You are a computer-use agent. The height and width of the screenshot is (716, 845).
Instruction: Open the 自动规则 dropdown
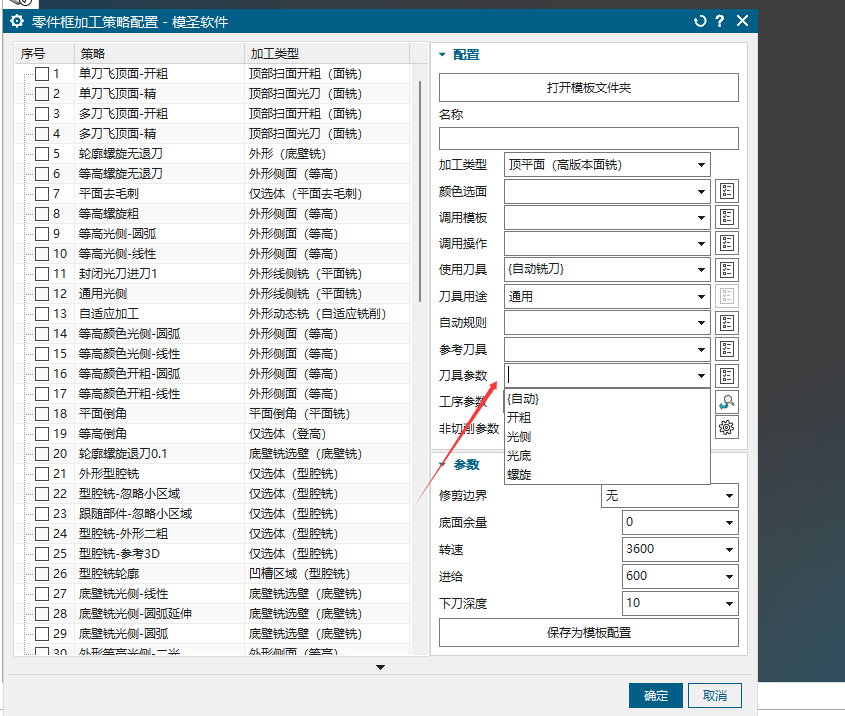(607, 323)
